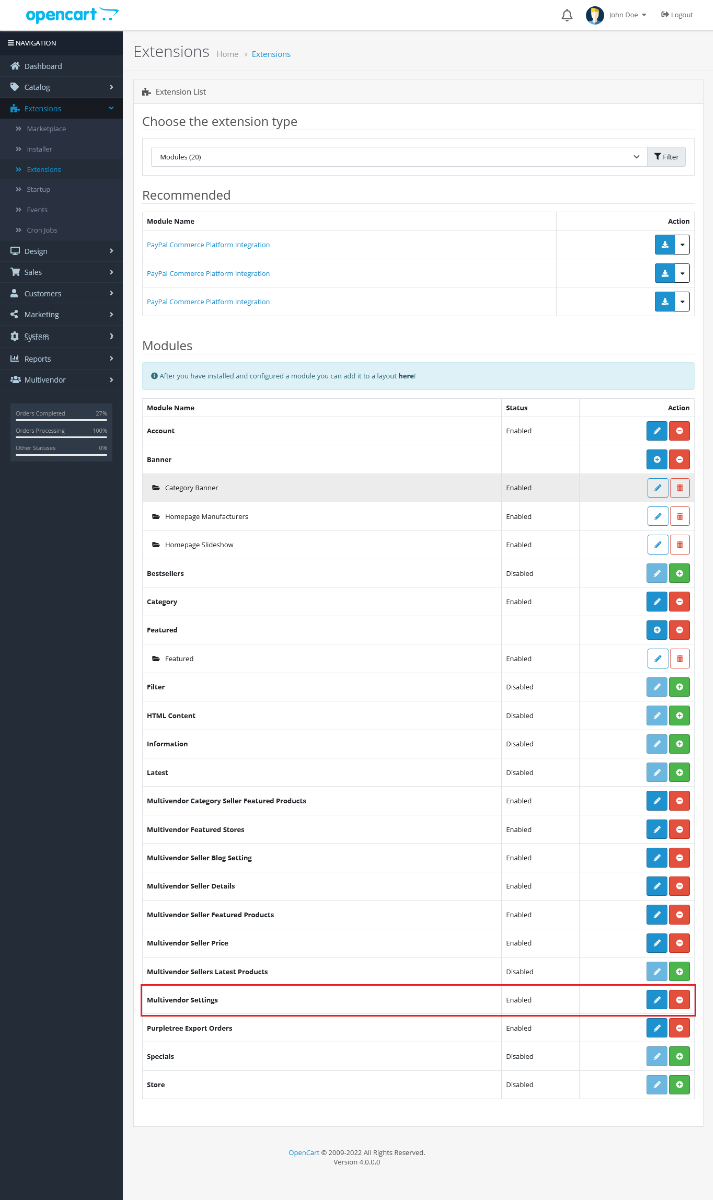Uninstall the Featured module
Screen dimensions: 713x1200
click(x=679, y=630)
